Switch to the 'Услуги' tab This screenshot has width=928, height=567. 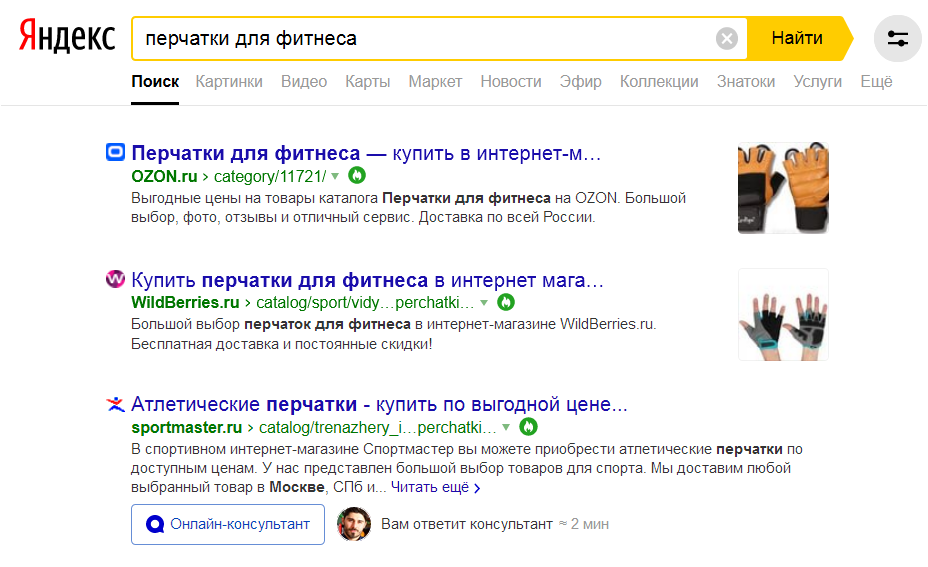(x=817, y=82)
